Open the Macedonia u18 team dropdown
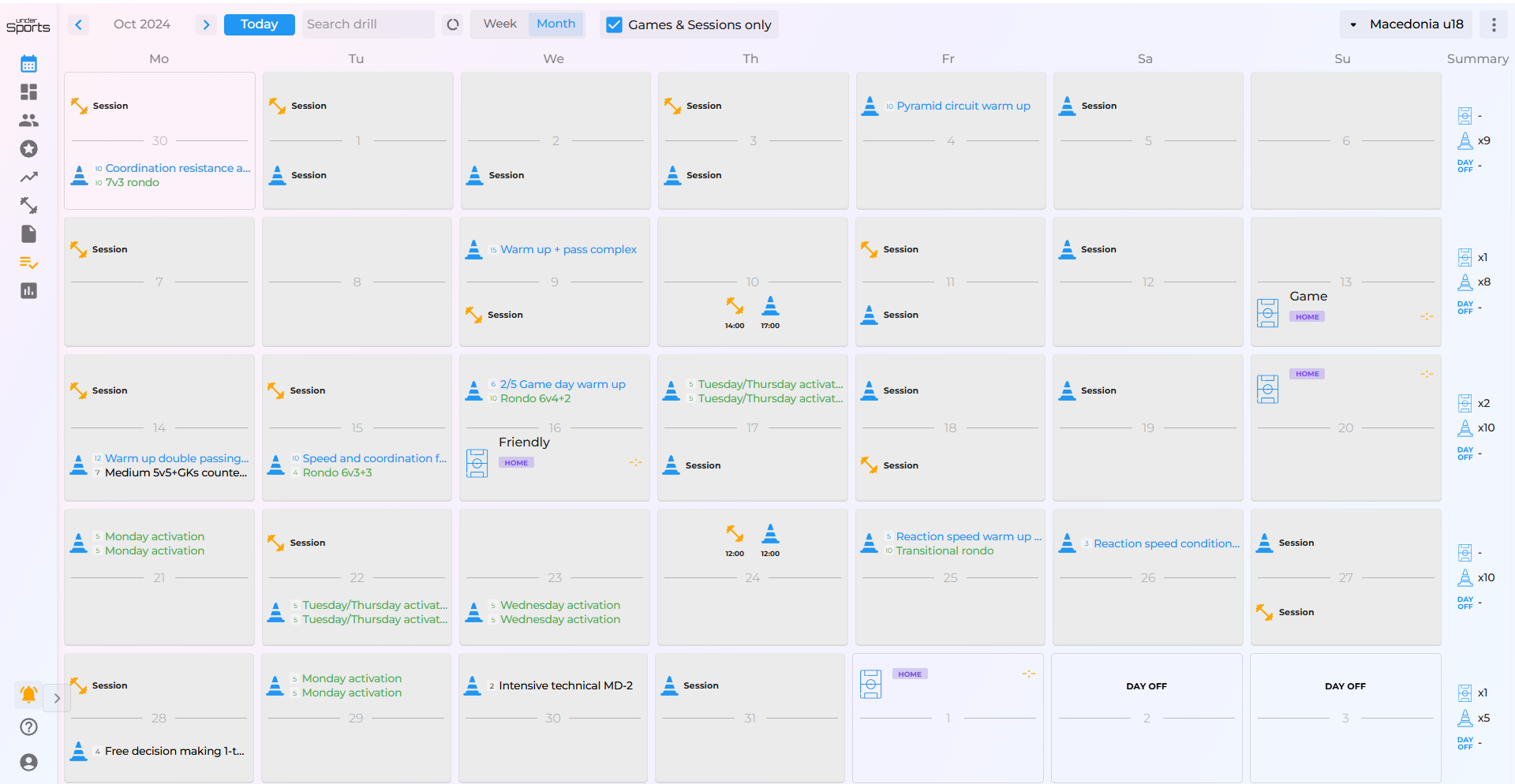The image size is (1515, 784). tap(1408, 24)
